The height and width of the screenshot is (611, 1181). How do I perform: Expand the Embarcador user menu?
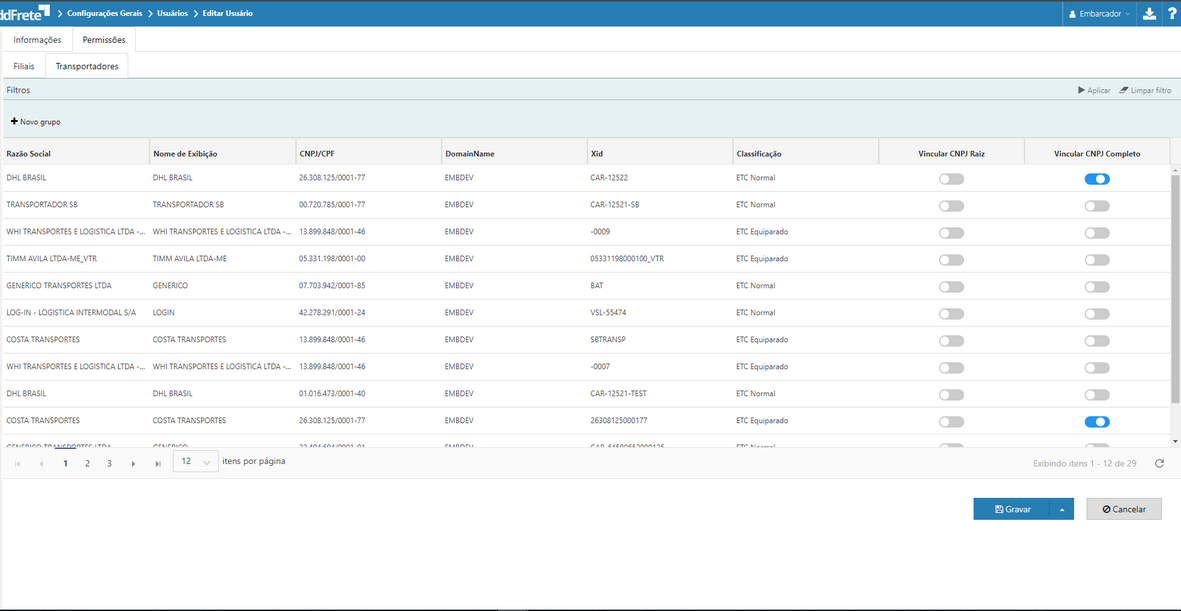pos(1100,14)
